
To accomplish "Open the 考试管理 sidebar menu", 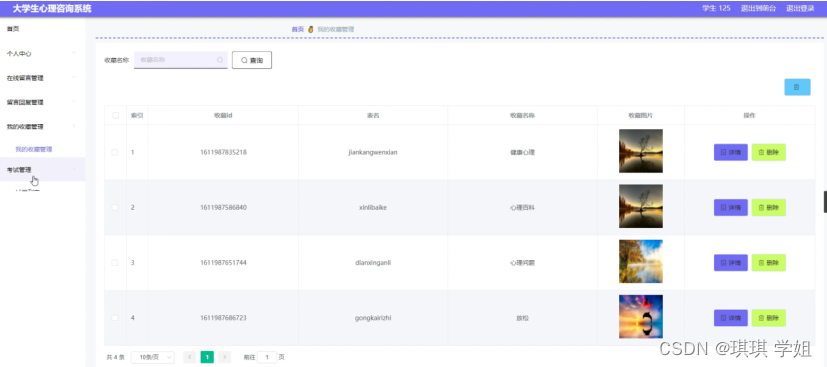I will [43, 169].
